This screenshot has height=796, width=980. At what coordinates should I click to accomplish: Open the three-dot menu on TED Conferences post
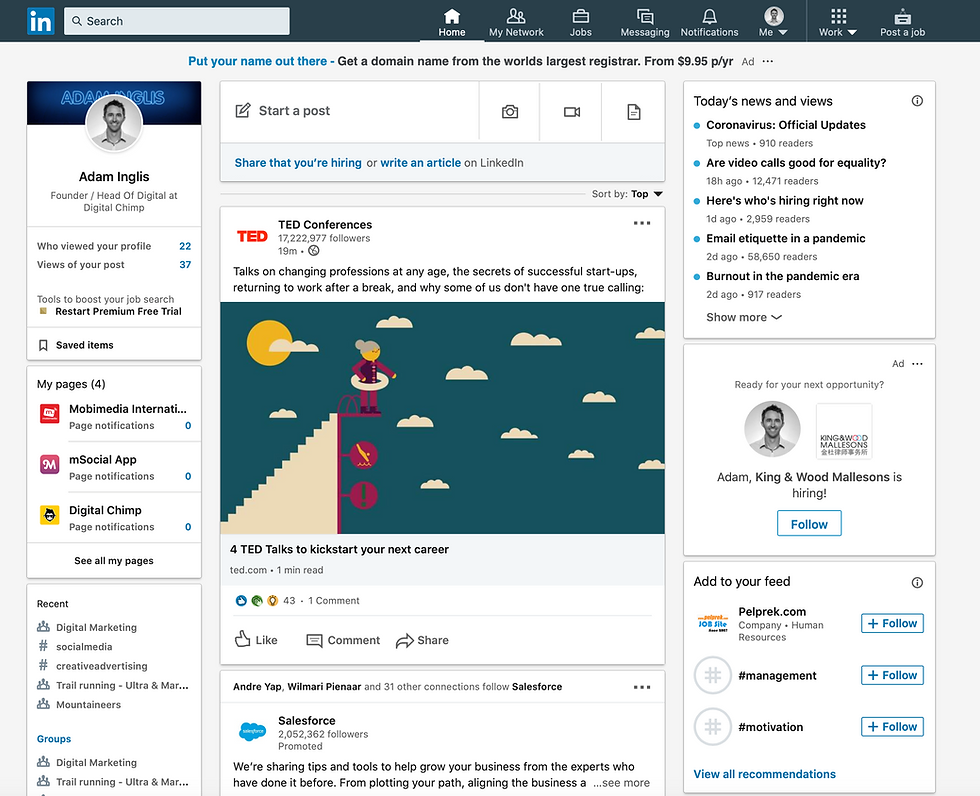(x=642, y=223)
